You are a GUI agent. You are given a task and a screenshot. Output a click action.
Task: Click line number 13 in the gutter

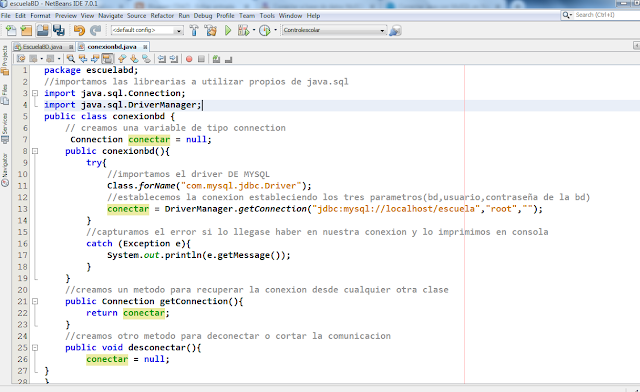(x=22, y=209)
